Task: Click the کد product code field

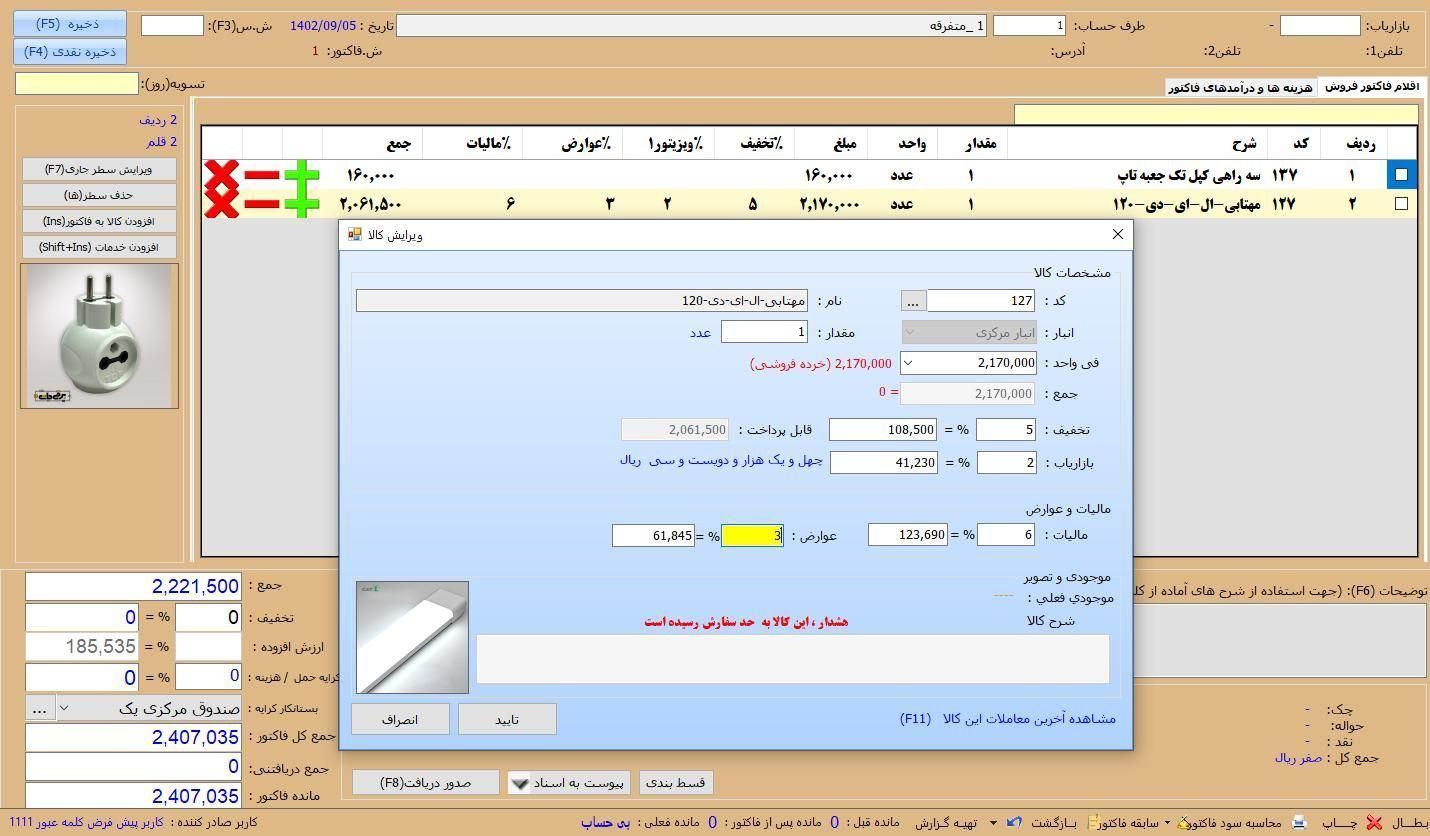Action: pos(981,301)
